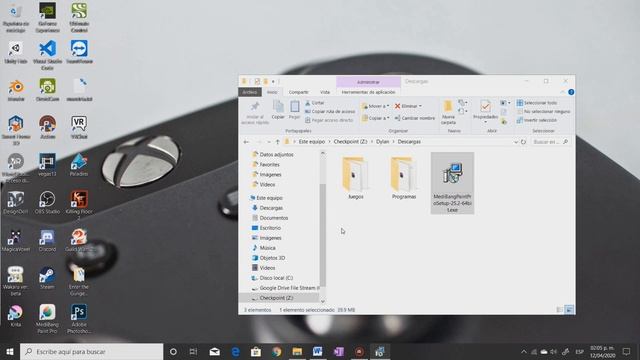Click the Explorer help question mark icon
640x360 pixels.
pos(571,92)
